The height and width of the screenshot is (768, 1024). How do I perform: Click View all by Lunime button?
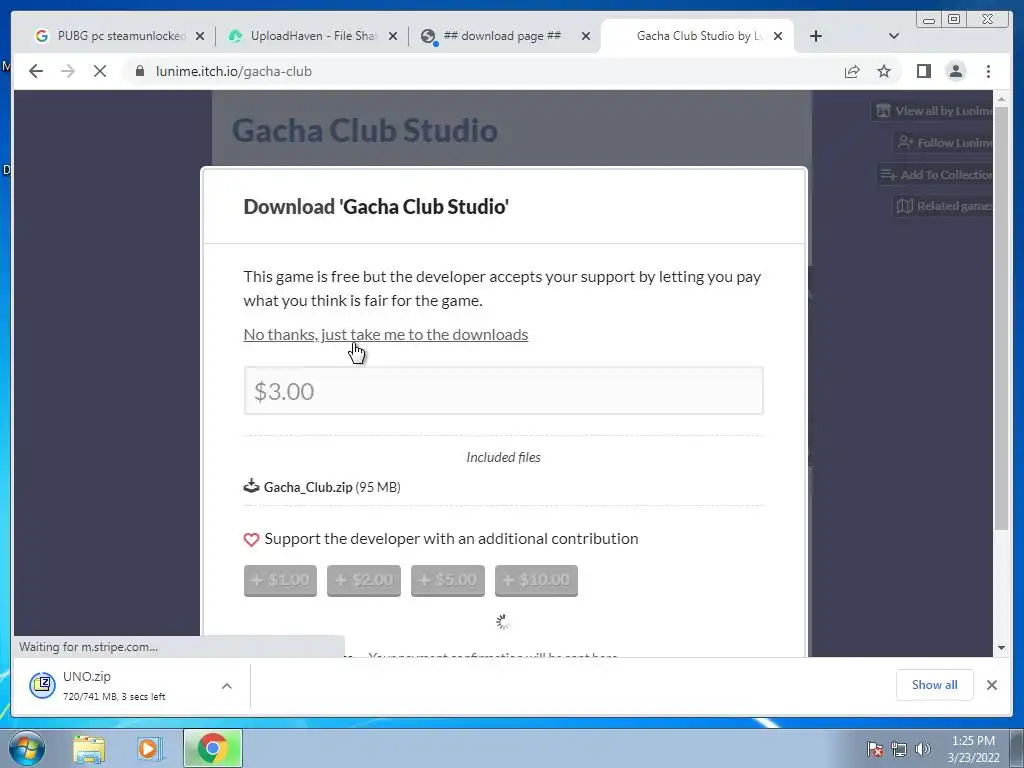933,111
